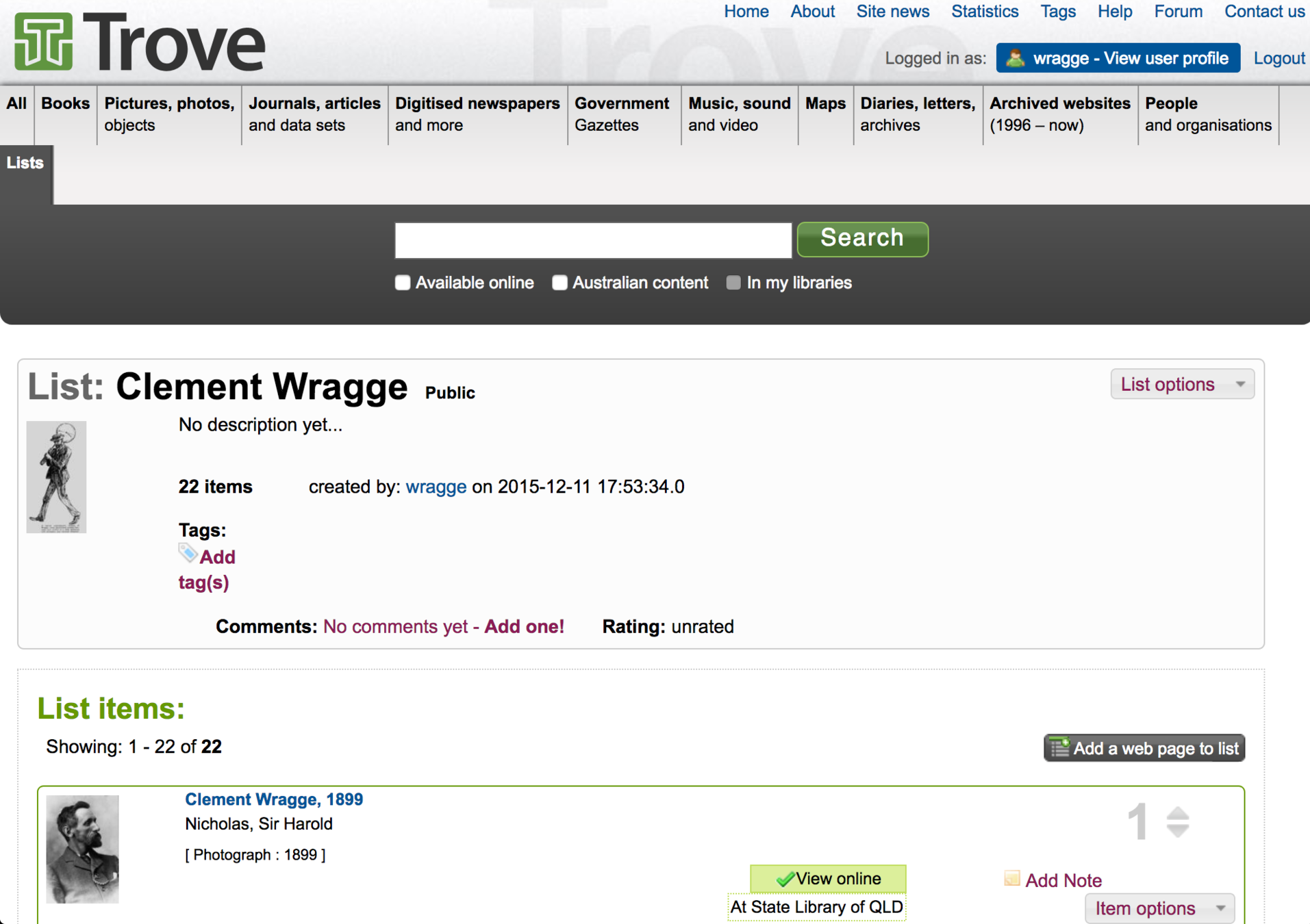Screen dimensions: 1310x924
Task: Open the wragge creator link
Action: click(436, 487)
